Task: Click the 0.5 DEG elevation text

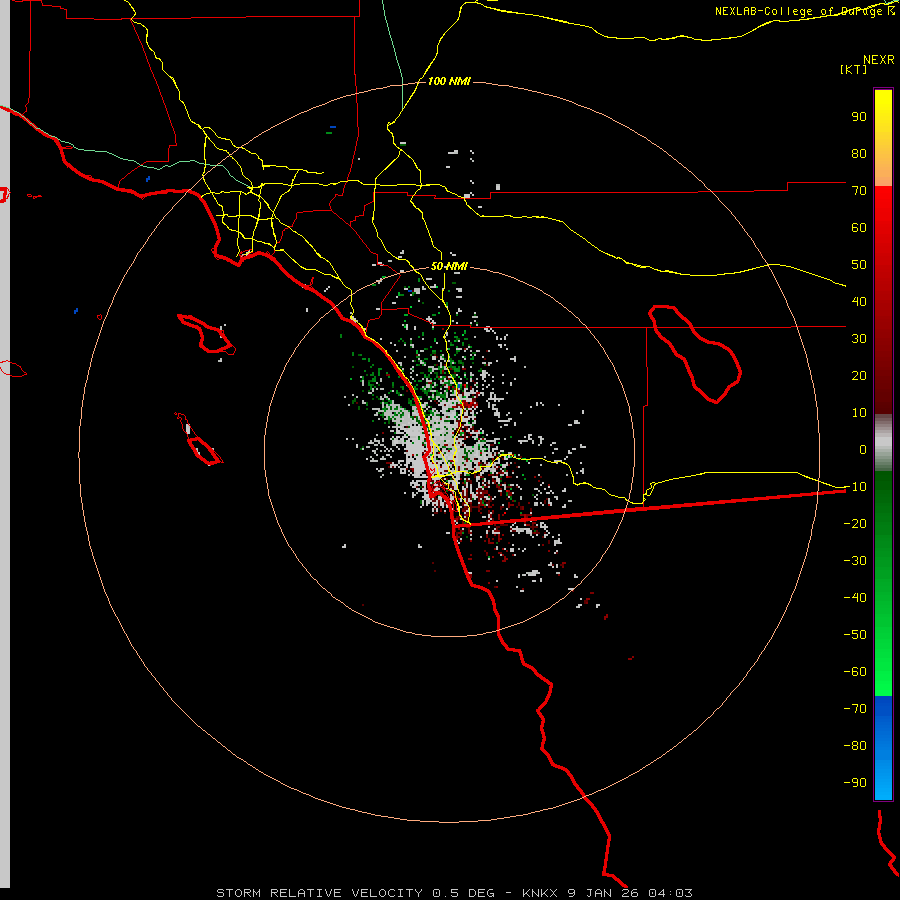Action: pos(463,893)
